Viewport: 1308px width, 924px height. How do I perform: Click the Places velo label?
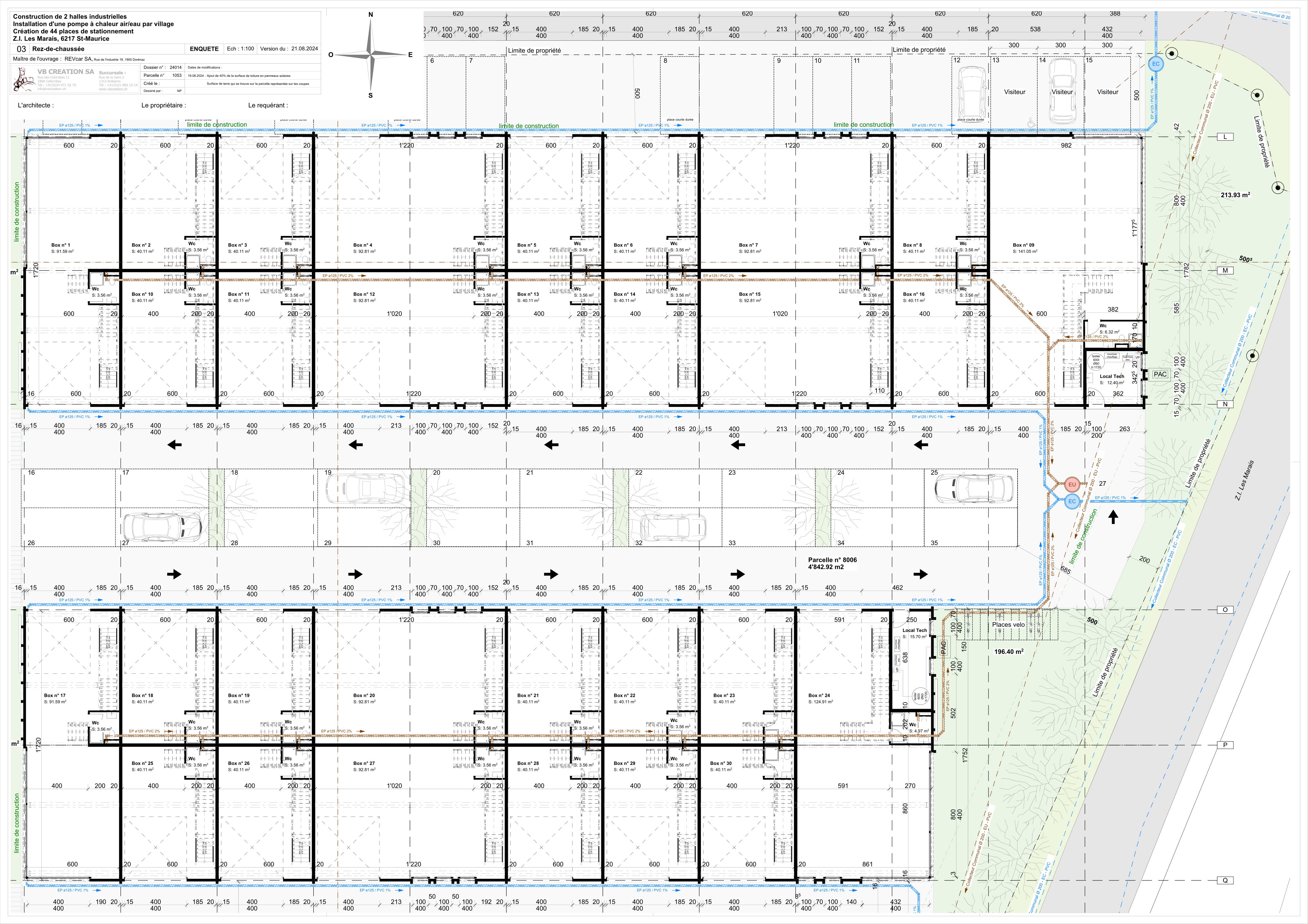[x=1008, y=624]
